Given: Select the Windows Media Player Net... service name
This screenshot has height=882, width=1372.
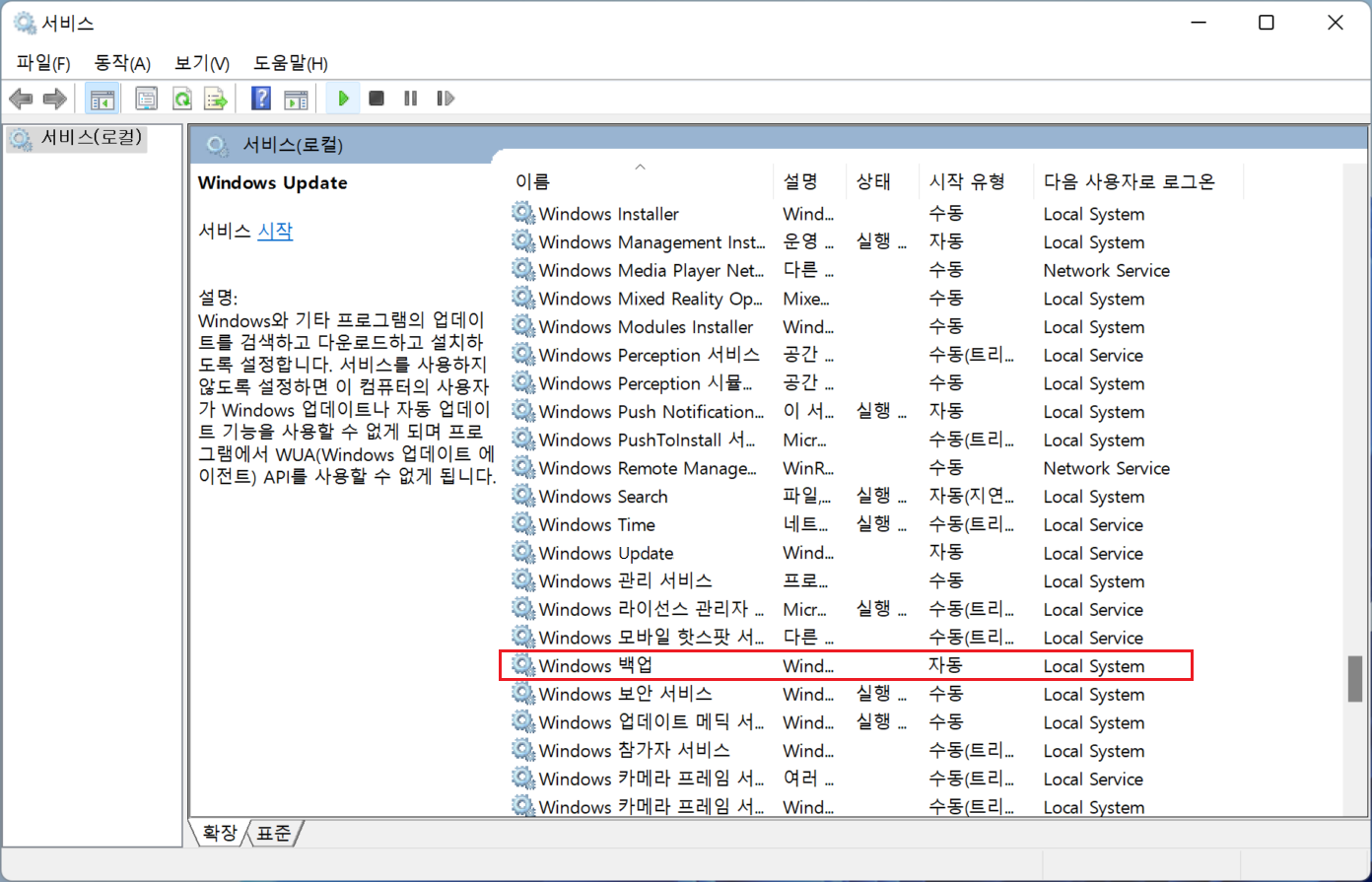Looking at the screenshot, I should [652, 271].
